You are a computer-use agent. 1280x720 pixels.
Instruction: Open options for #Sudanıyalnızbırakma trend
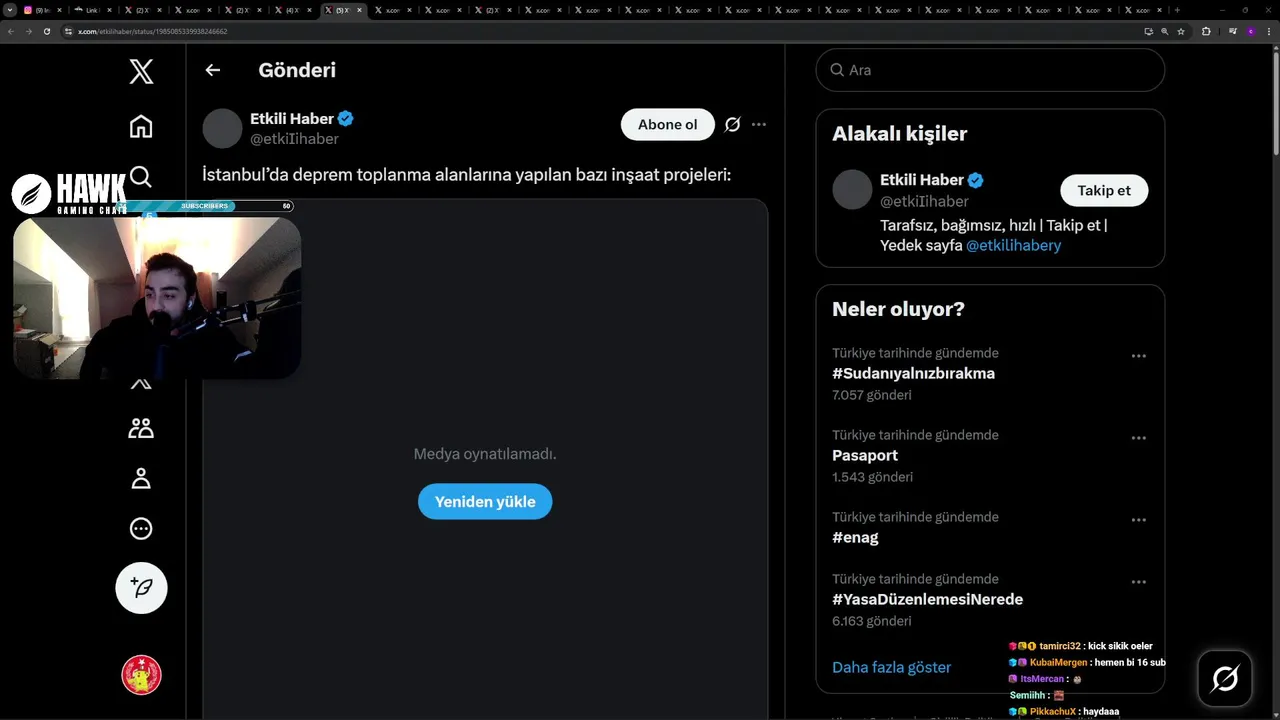[x=1138, y=356]
